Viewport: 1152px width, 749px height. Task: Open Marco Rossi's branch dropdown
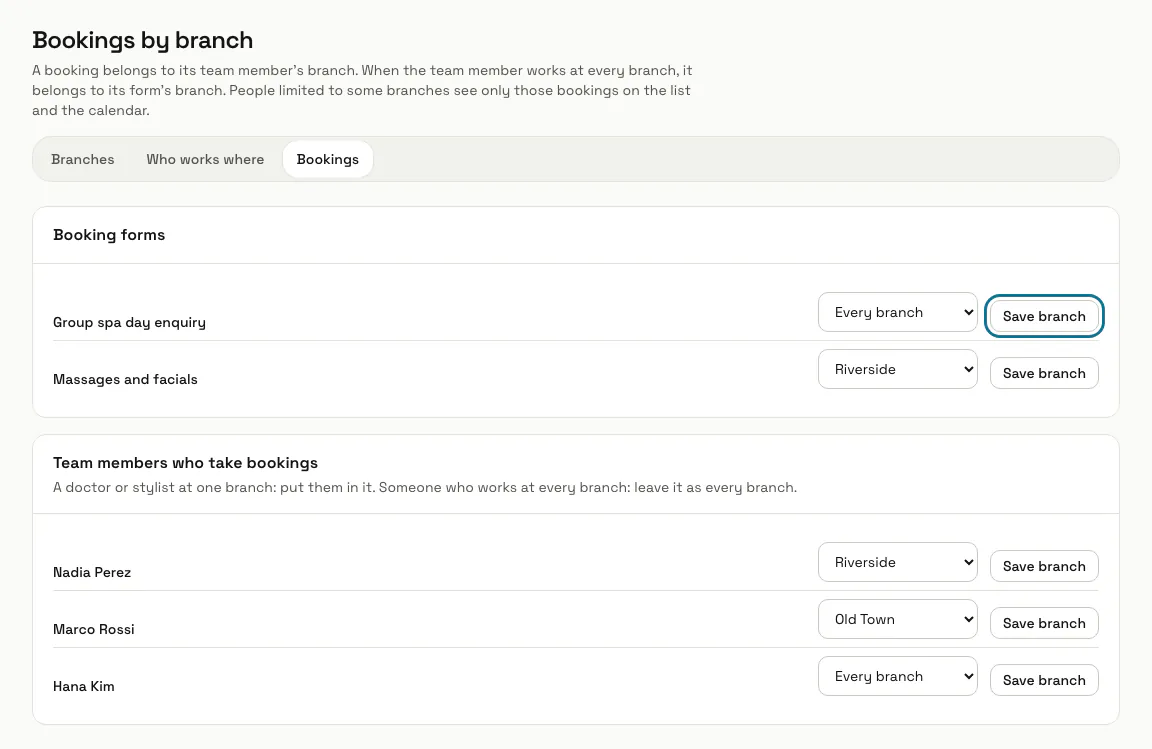click(x=898, y=619)
